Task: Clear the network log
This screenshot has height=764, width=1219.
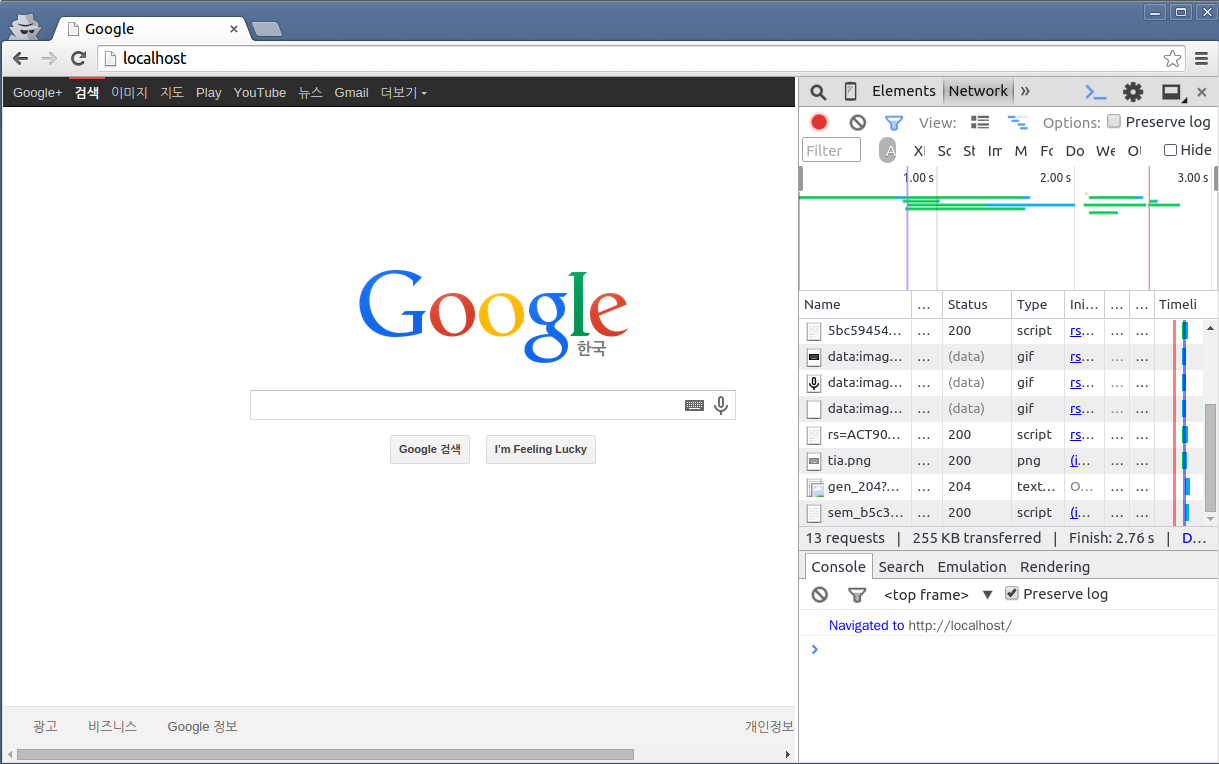Action: (x=858, y=122)
